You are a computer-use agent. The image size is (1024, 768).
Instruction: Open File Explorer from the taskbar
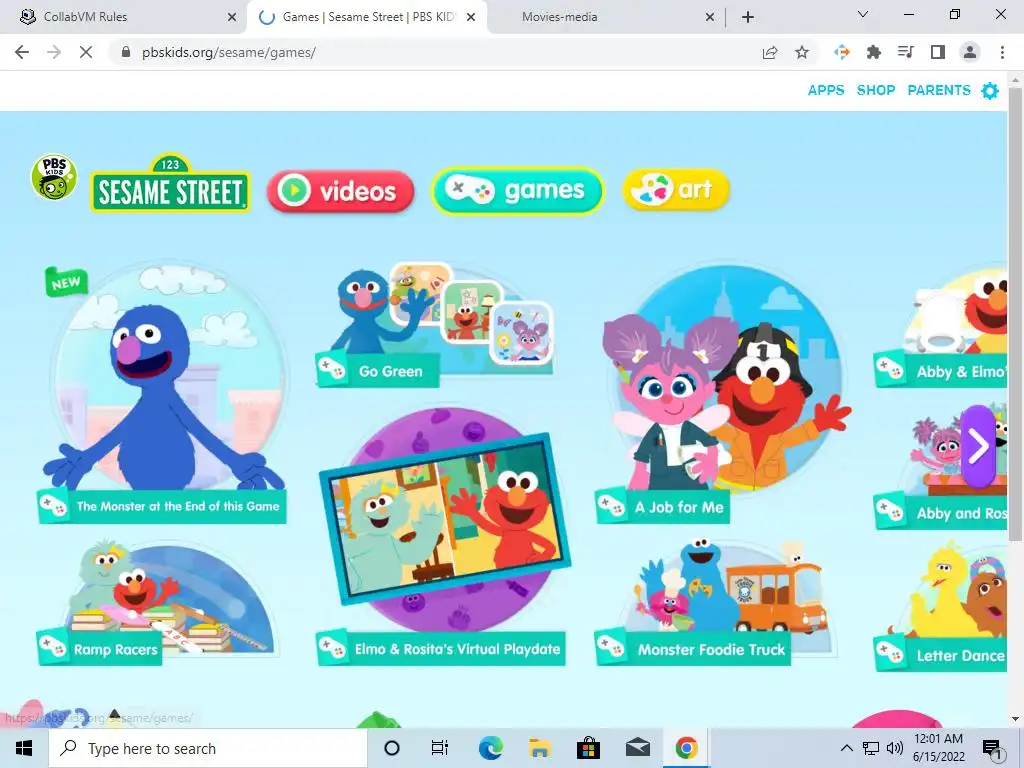[539, 748]
